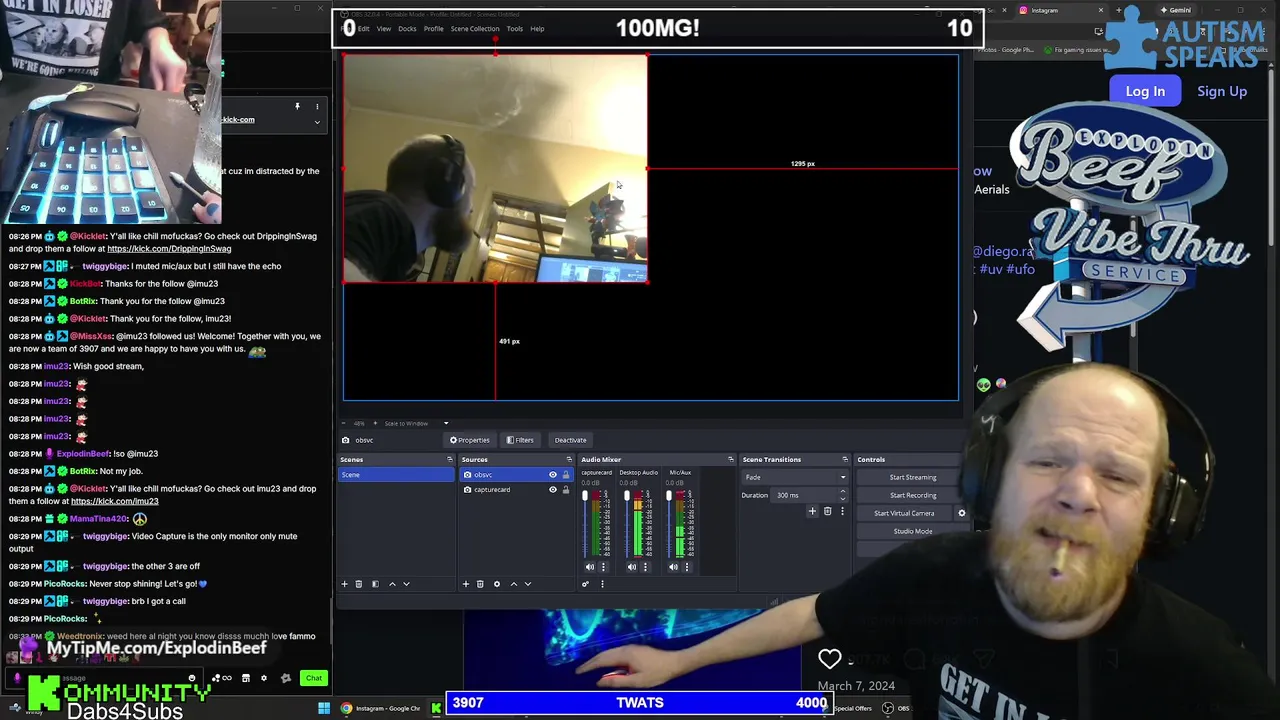Click the Instagram Log In button
The height and width of the screenshot is (720, 1280).
[x=1145, y=91]
